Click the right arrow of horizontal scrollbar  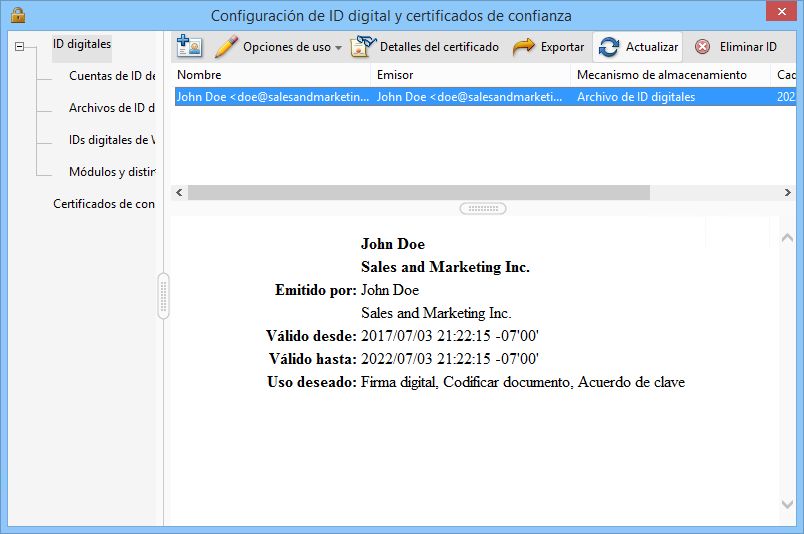click(788, 192)
